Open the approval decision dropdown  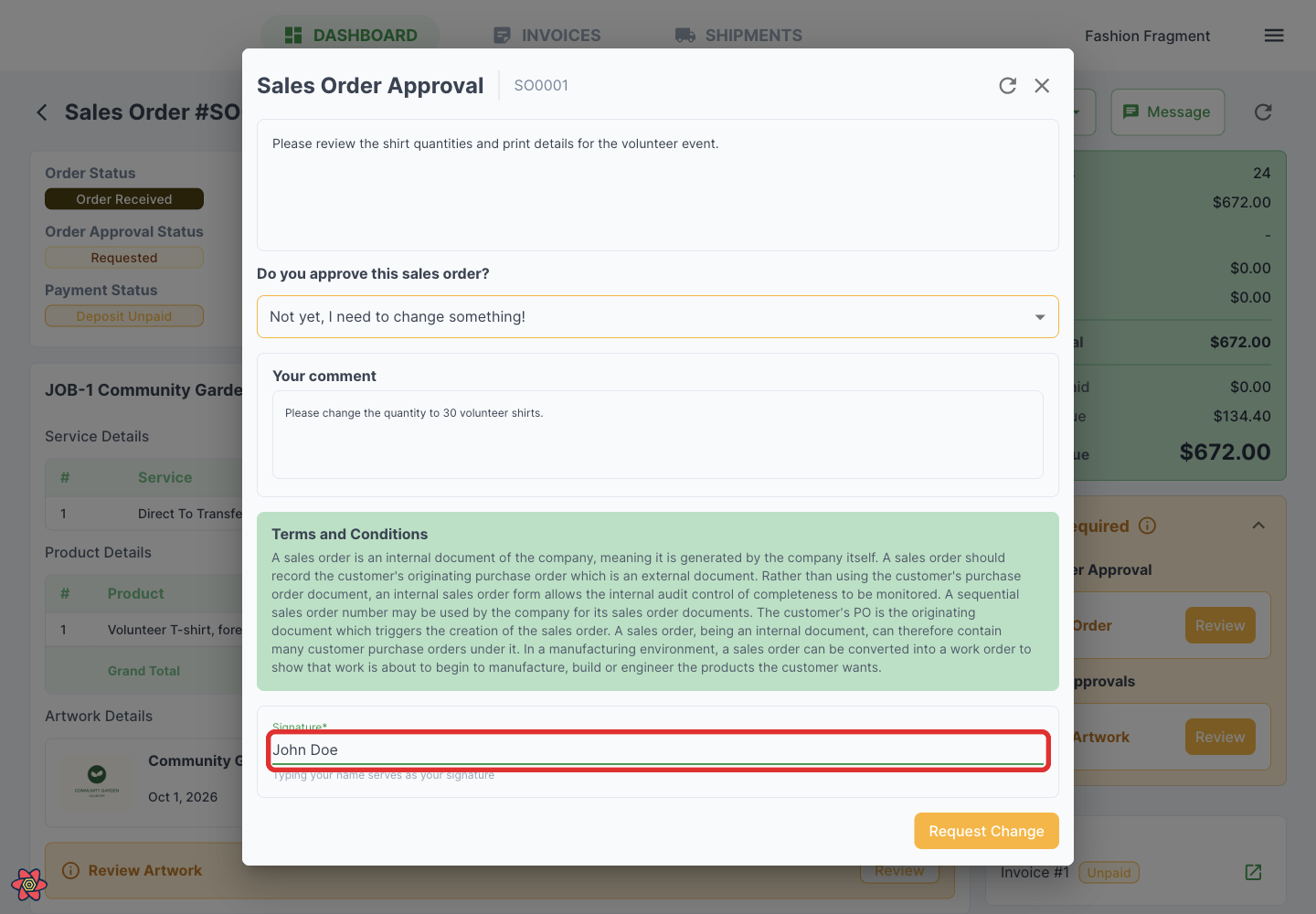pos(658,317)
